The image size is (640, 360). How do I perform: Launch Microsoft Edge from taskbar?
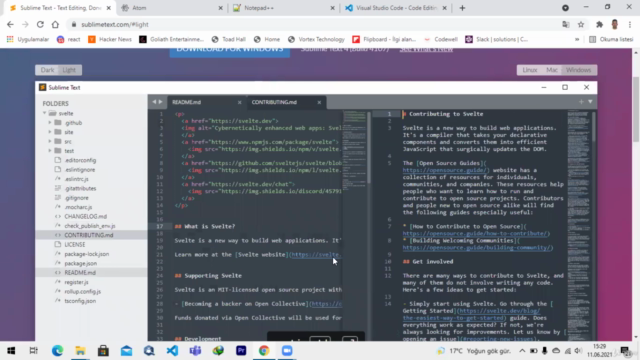57,351
